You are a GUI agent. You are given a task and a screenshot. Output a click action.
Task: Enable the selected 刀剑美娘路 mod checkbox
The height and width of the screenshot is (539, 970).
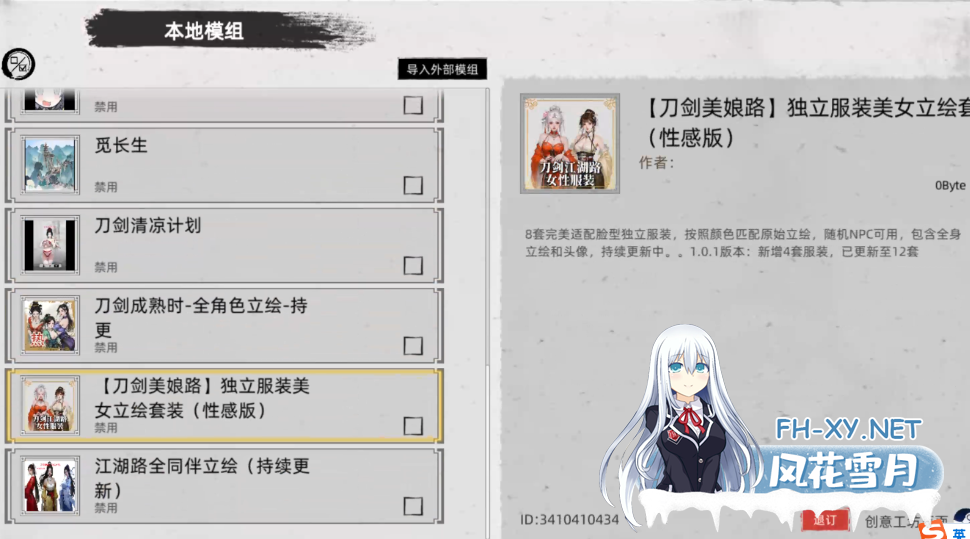pyautogui.click(x=413, y=426)
